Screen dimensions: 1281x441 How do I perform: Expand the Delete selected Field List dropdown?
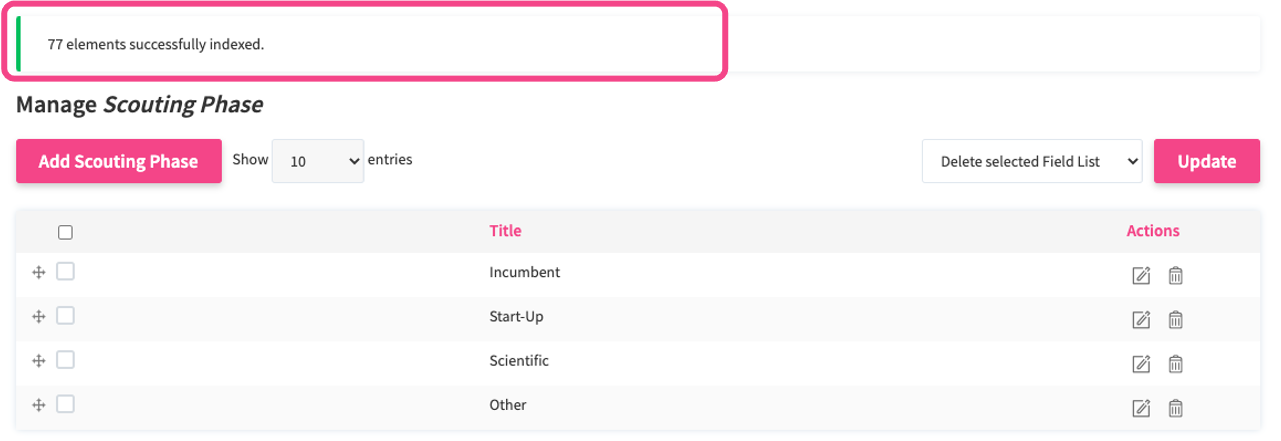click(1031, 161)
